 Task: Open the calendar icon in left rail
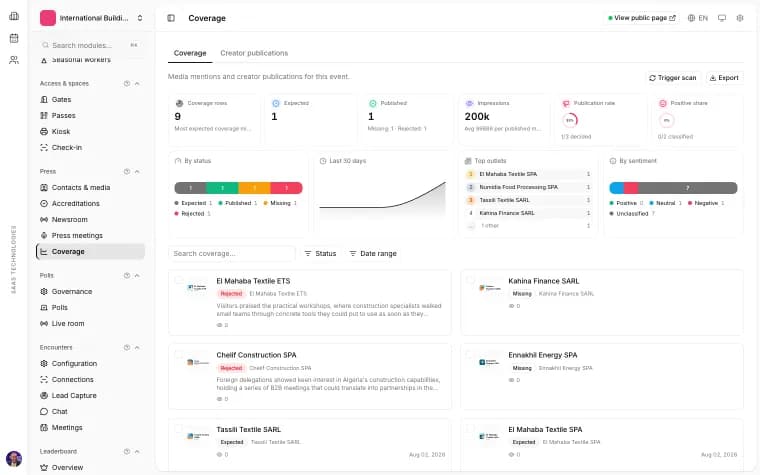[14, 38]
